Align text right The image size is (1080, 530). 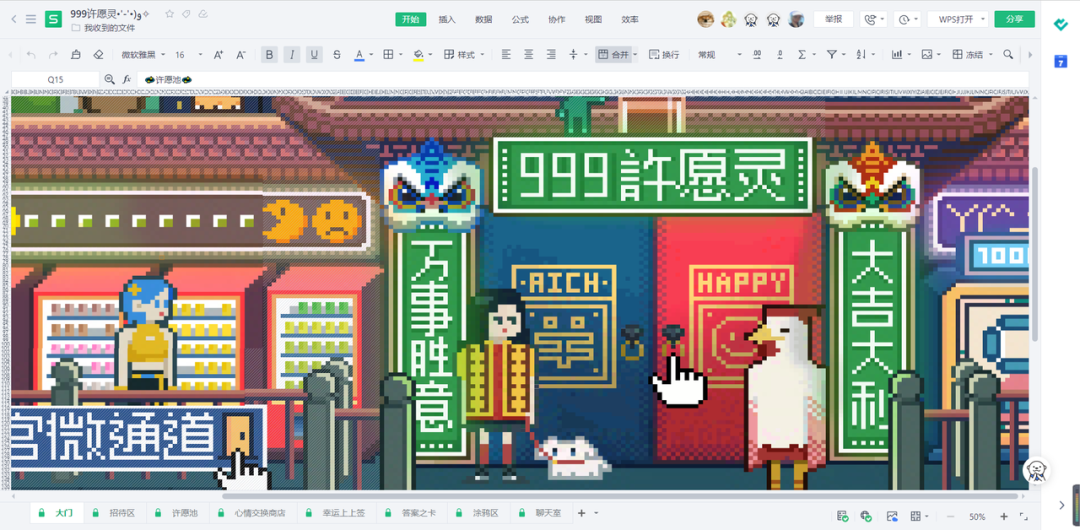(551, 54)
